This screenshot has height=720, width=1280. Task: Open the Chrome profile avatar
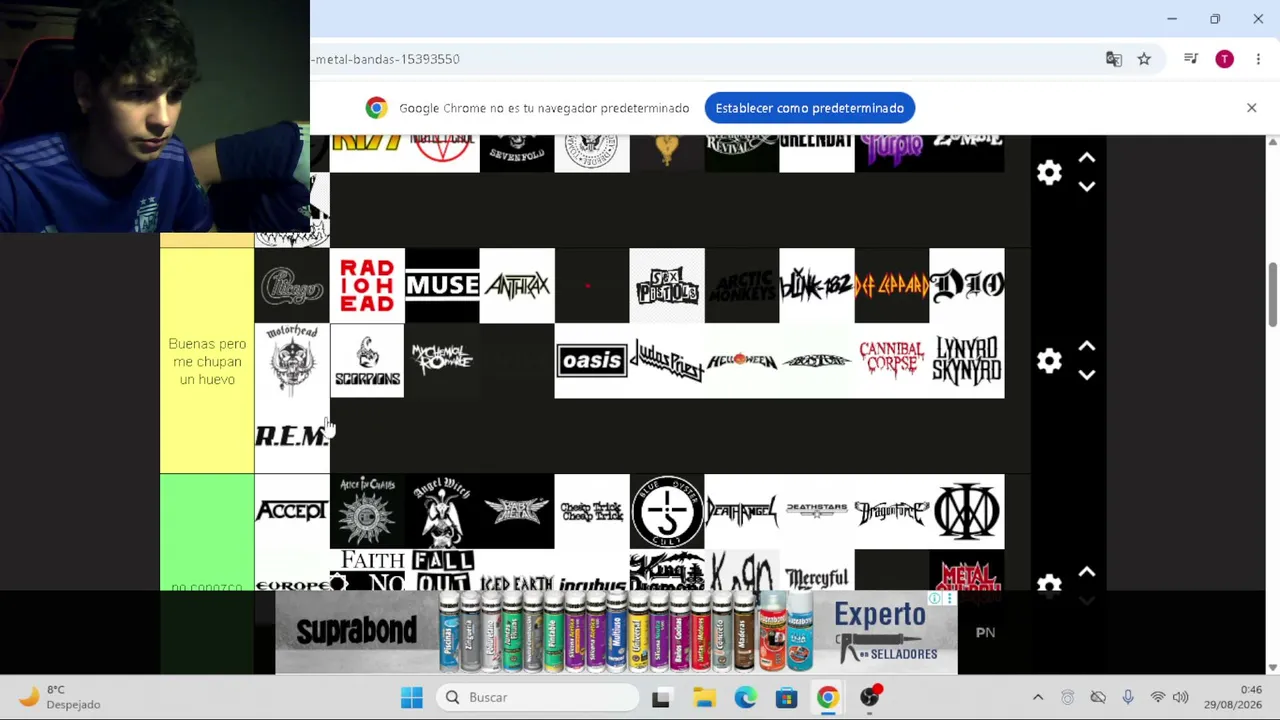pyautogui.click(x=1224, y=59)
